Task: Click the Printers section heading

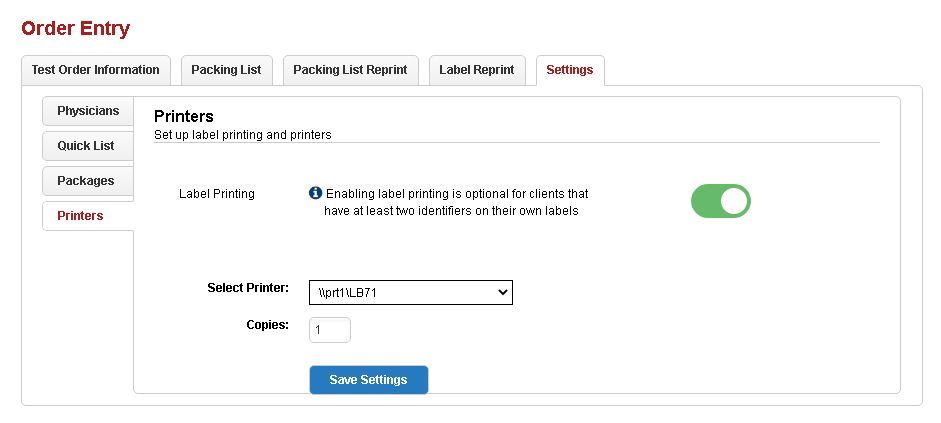Action: pos(184,117)
